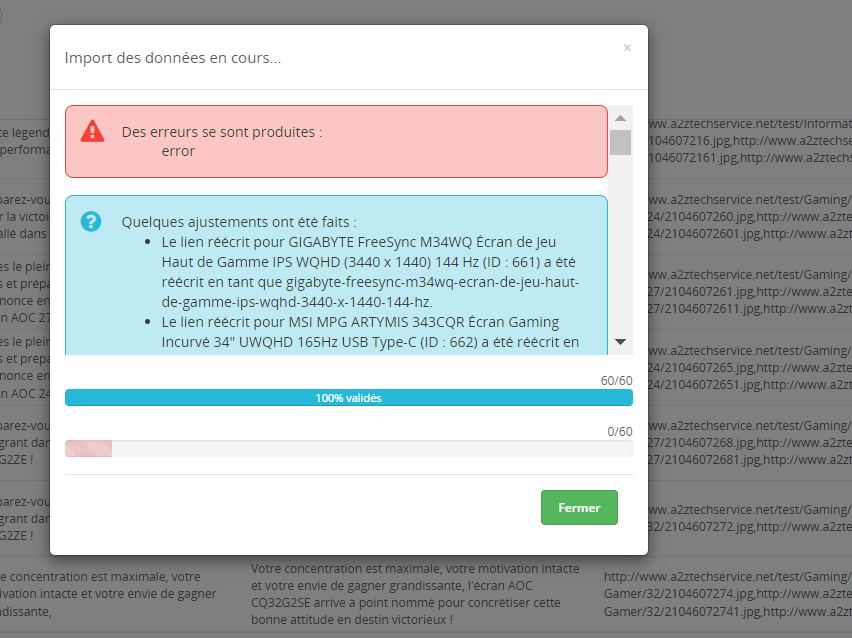This screenshot has height=638, width=852.
Task: Click the MSI MPG ARTYMIS 343CQR rewrite entry
Action: [x=369, y=332]
